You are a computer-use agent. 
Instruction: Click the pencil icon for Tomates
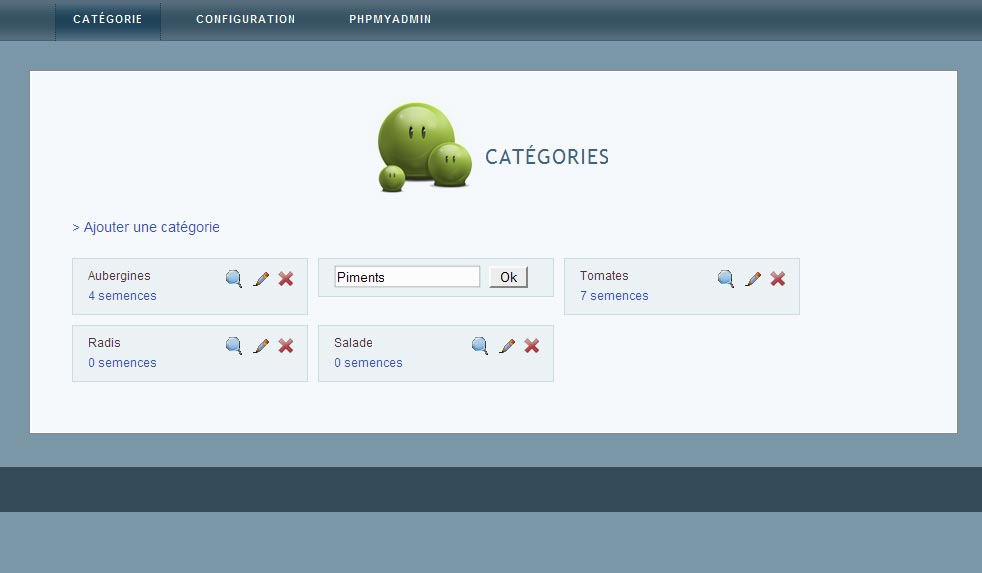click(753, 279)
